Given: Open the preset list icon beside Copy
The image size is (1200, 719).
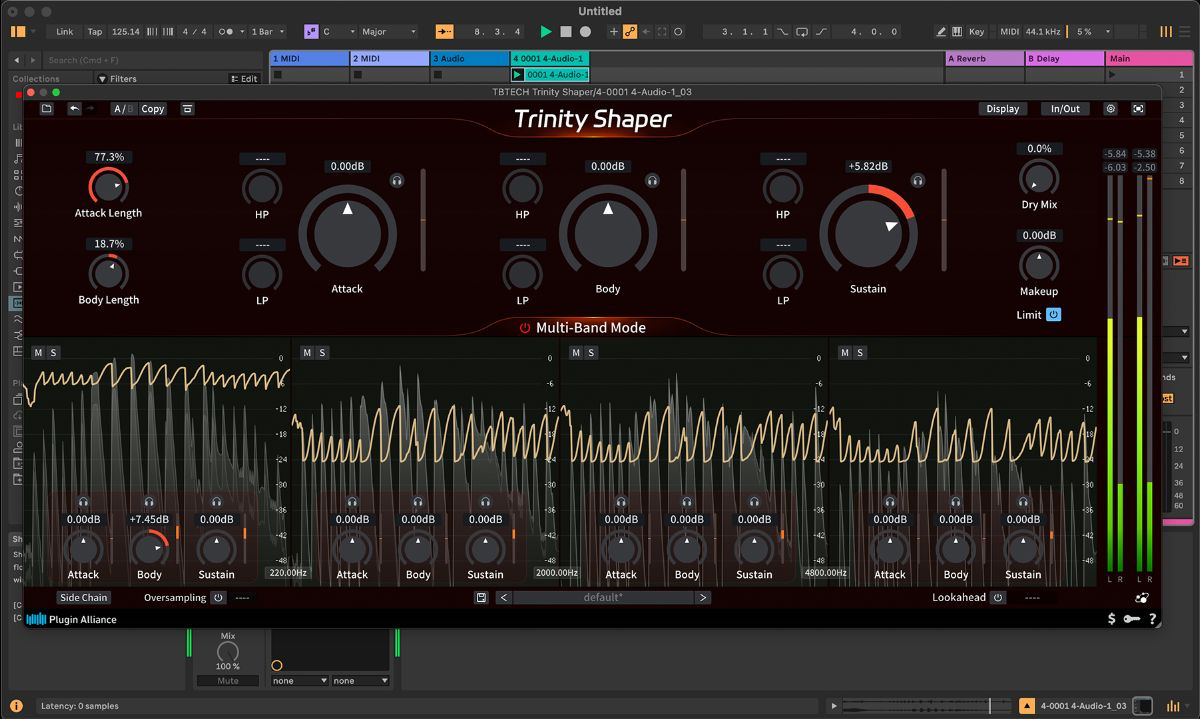Looking at the screenshot, I should point(187,108).
